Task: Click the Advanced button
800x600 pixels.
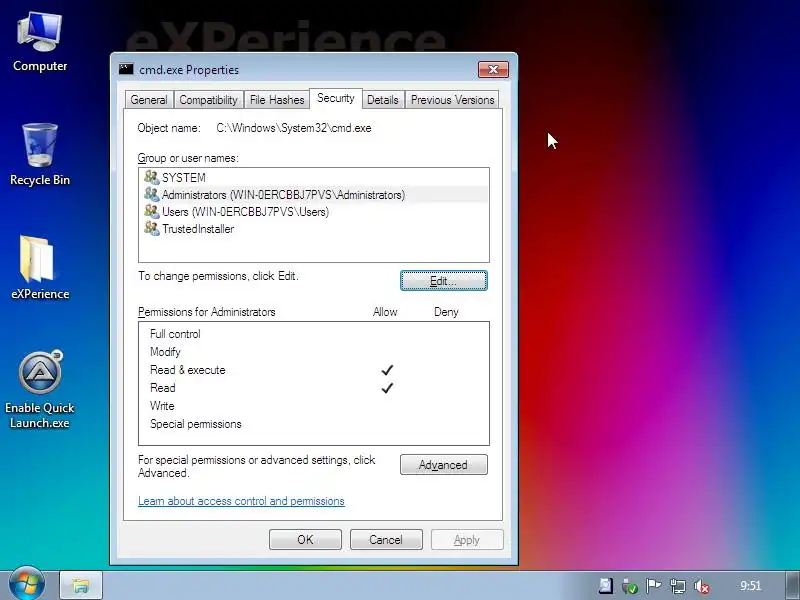Action: click(x=444, y=465)
